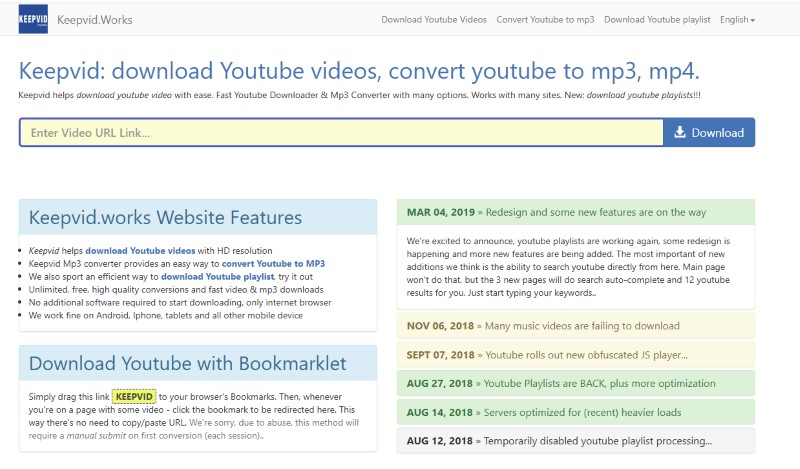800x469 pixels.
Task: Follow the convert Youtube to MP3 link
Action: coord(273,263)
